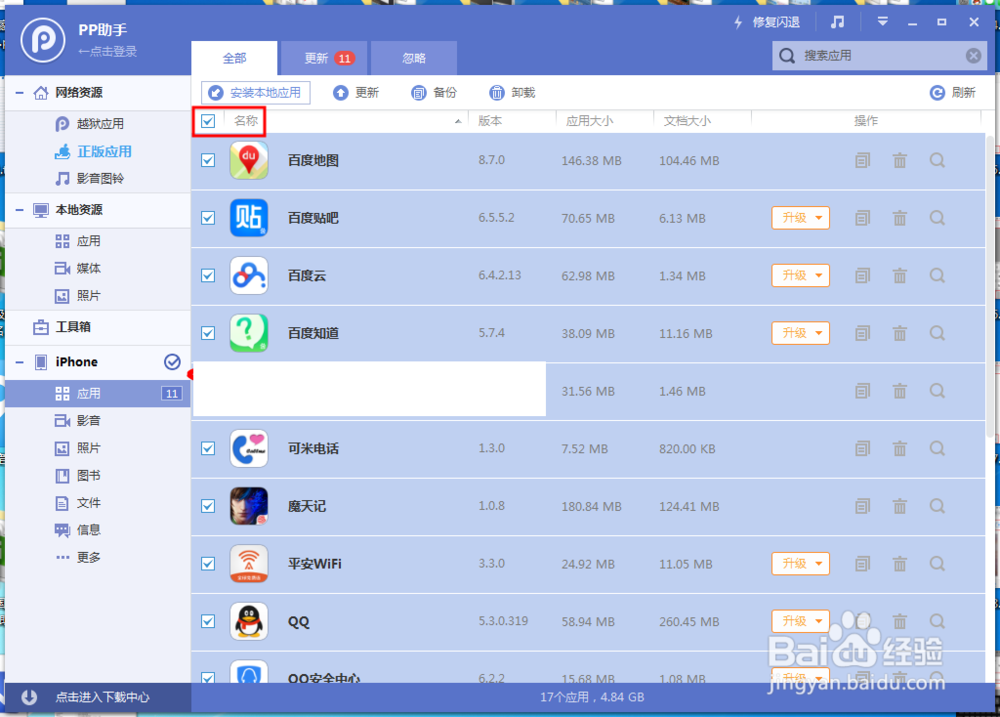Switch to the 更新 tab
Image resolution: width=1000 pixels, height=717 pixels.
click(x=324, y=58)
